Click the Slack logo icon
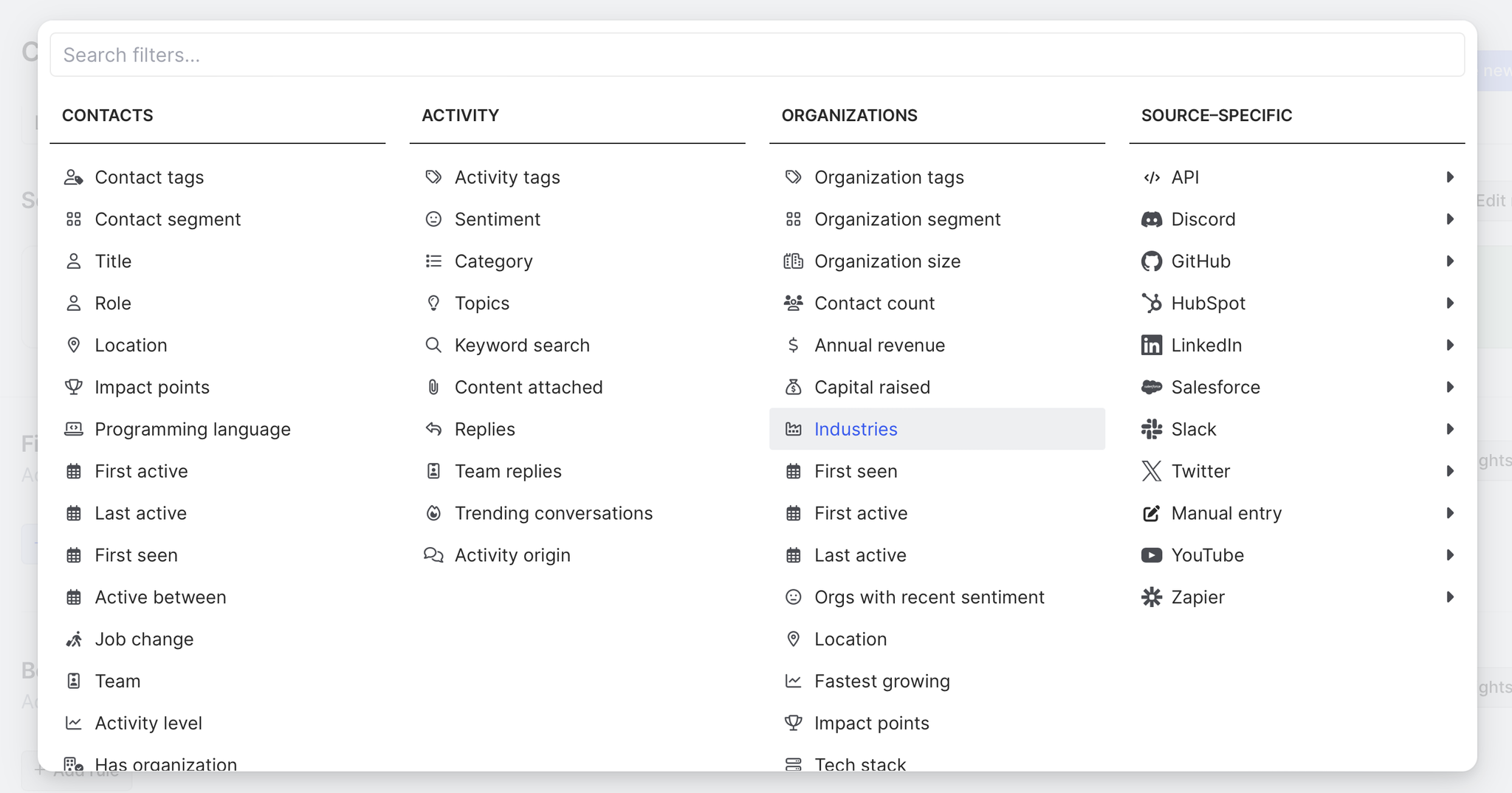This screenshot has width=1512, height=793. 1151,429
